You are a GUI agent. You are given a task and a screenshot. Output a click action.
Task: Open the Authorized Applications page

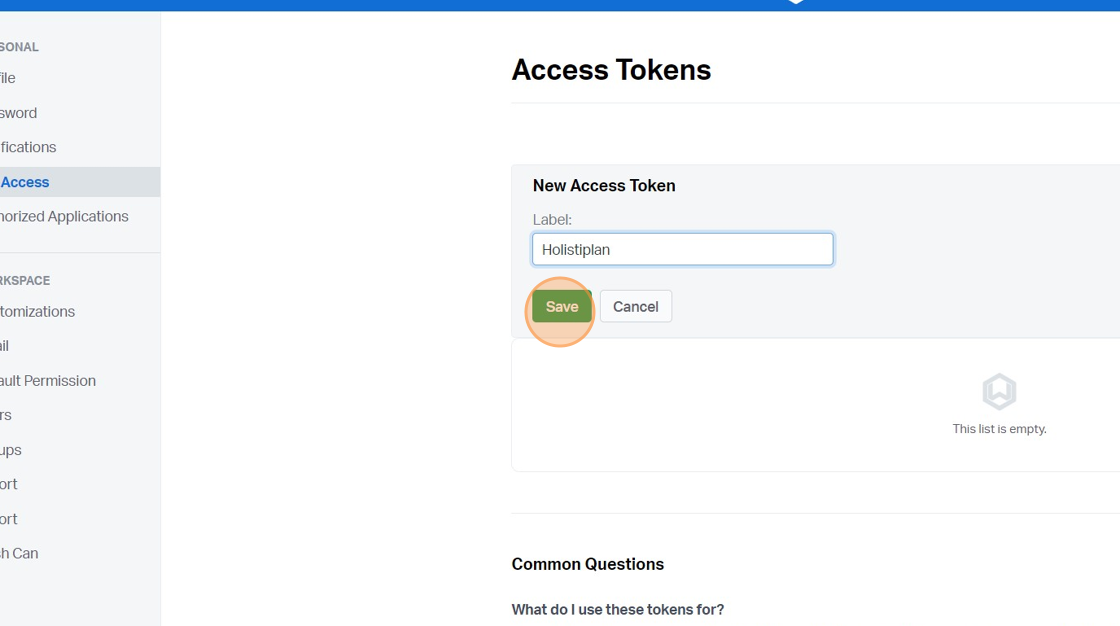coord(64,216)
